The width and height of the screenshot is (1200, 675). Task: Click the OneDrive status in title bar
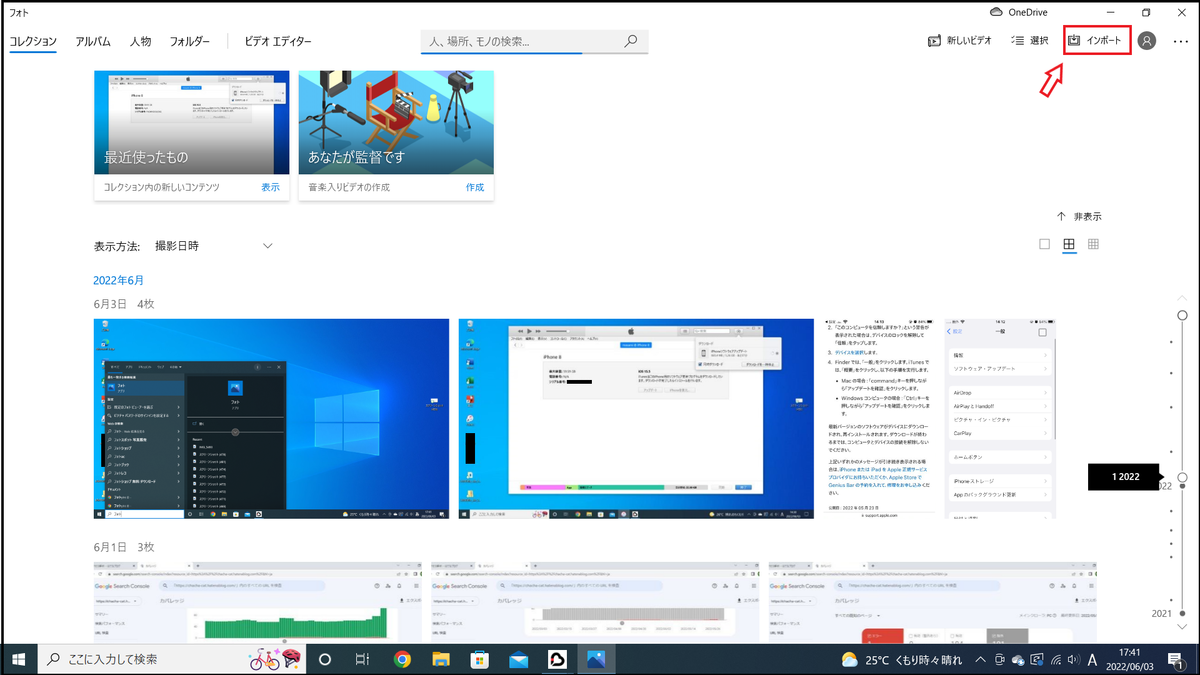(x=1018, y=12)
